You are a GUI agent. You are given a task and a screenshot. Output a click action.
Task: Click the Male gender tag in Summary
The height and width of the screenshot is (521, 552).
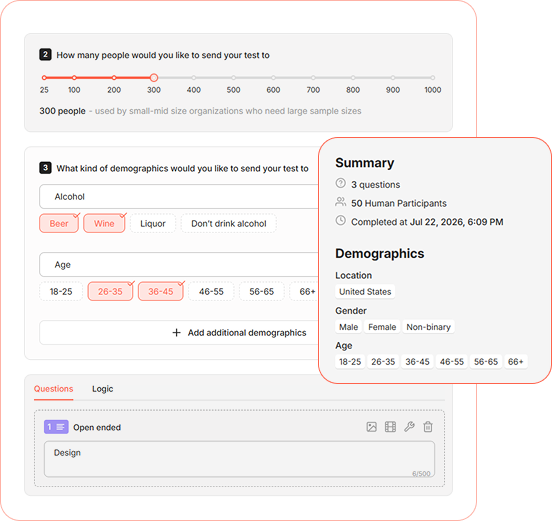348,327
